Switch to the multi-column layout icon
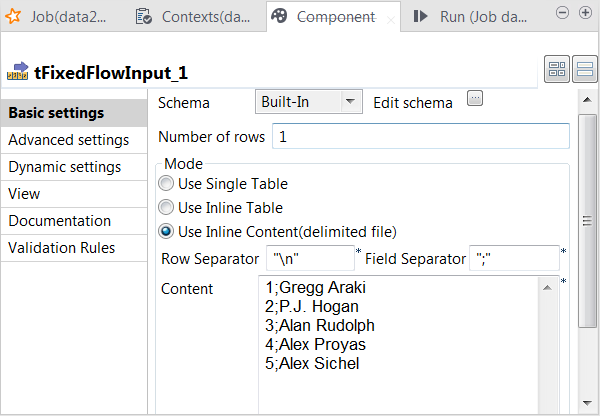Viewport: 600px width, 416px height. 557,70
